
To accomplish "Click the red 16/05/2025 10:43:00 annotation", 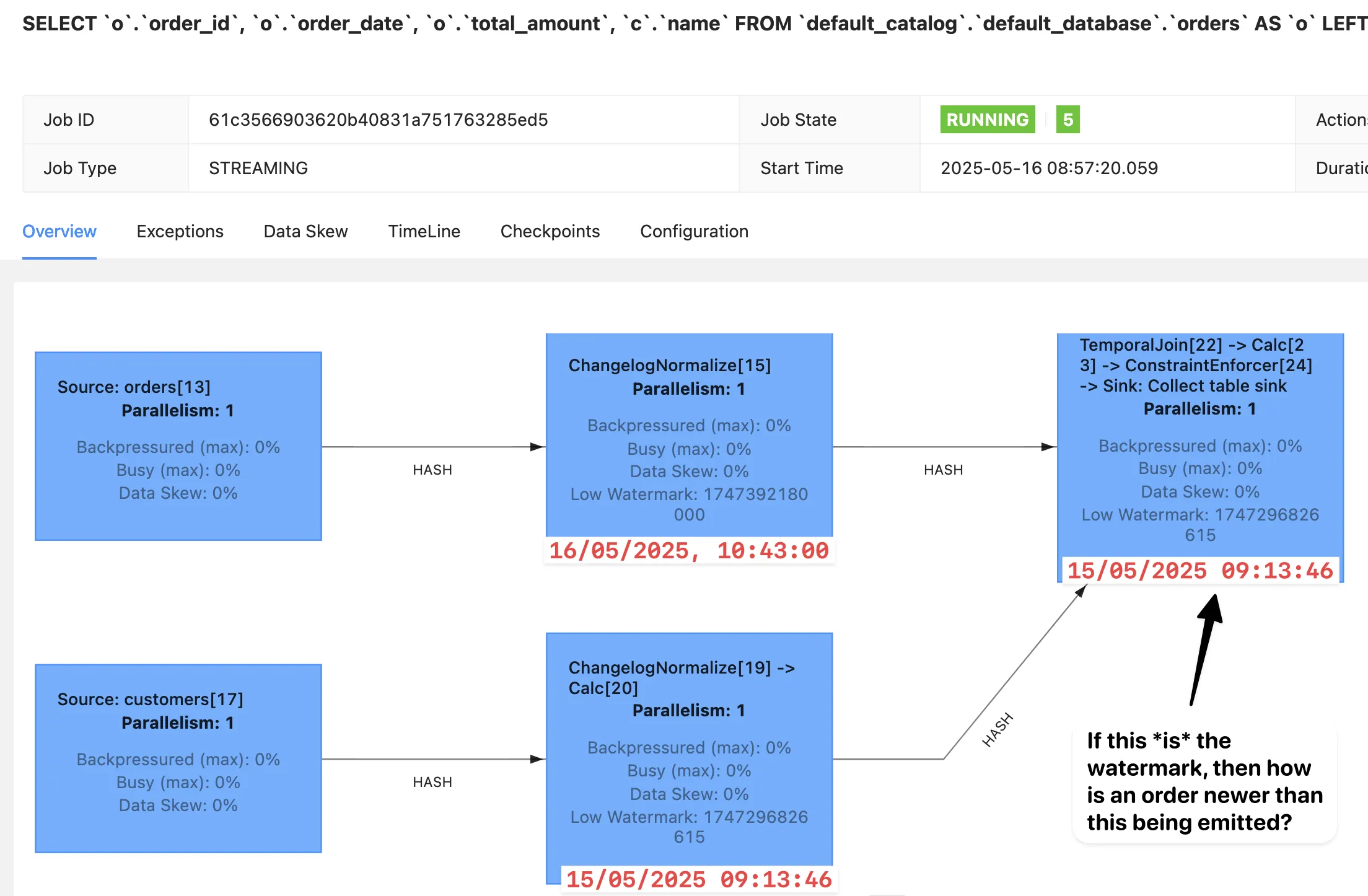I will 689,551.
